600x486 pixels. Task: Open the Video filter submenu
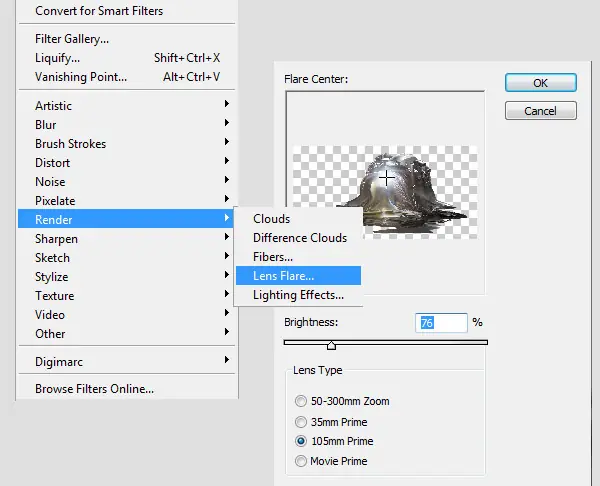pyautogui.click(x=126, y=315)
